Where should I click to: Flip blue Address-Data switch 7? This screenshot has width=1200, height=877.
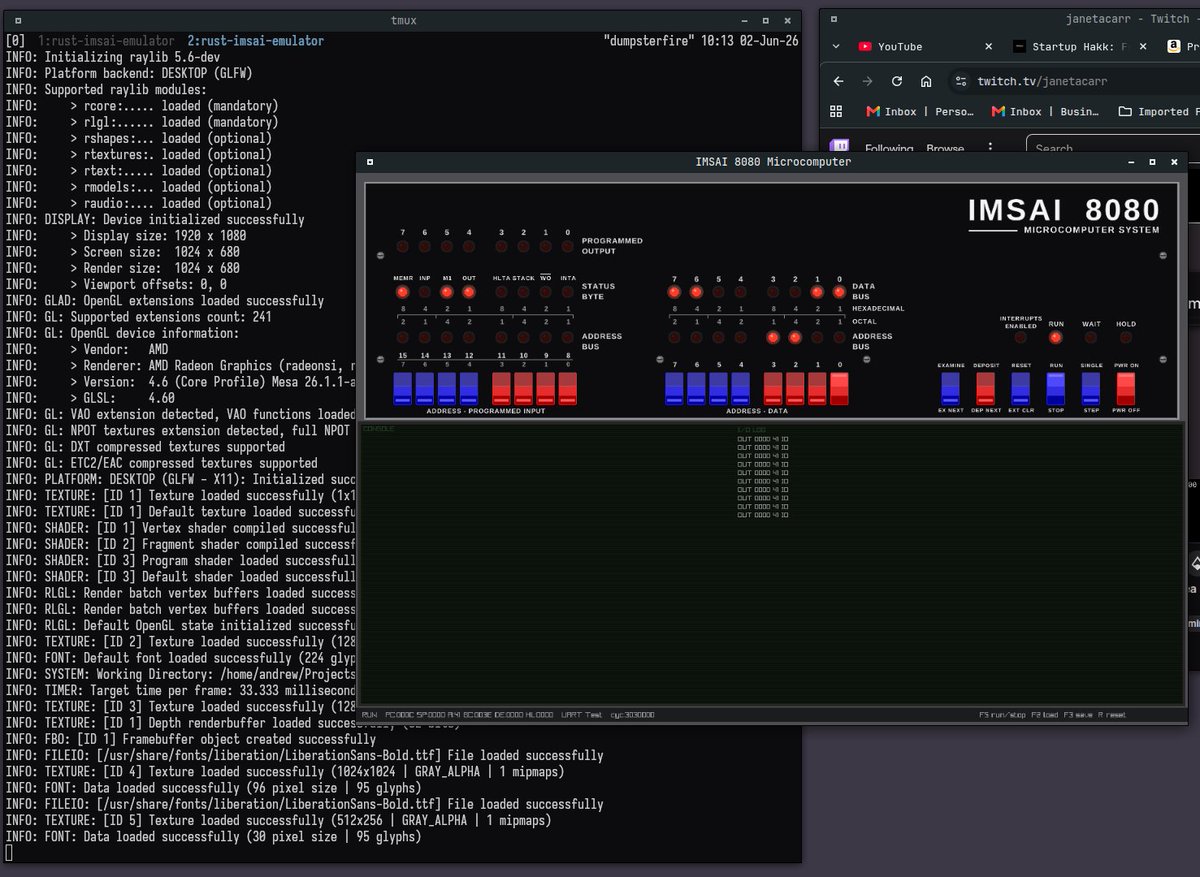(674, 388)
